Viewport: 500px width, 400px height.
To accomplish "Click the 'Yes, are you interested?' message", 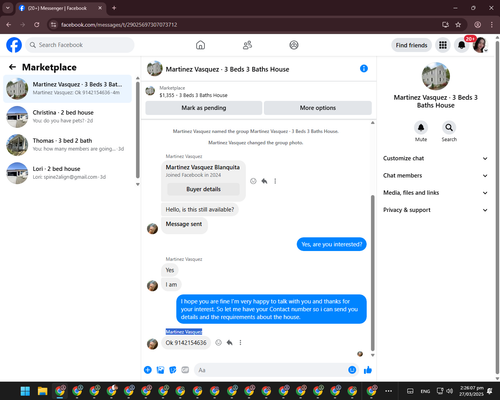I will pyautogui.click(x=332, y=244).
